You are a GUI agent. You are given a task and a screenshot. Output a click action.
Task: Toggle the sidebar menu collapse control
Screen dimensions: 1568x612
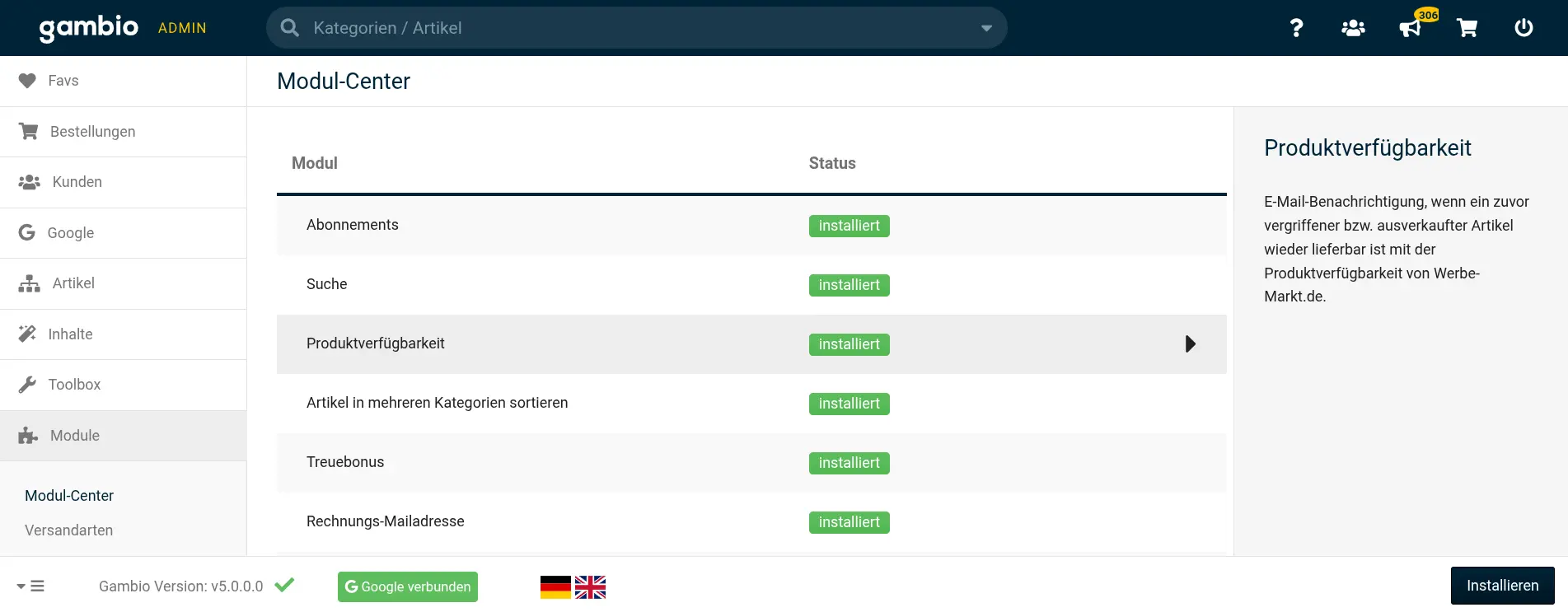tap(30, 586)
